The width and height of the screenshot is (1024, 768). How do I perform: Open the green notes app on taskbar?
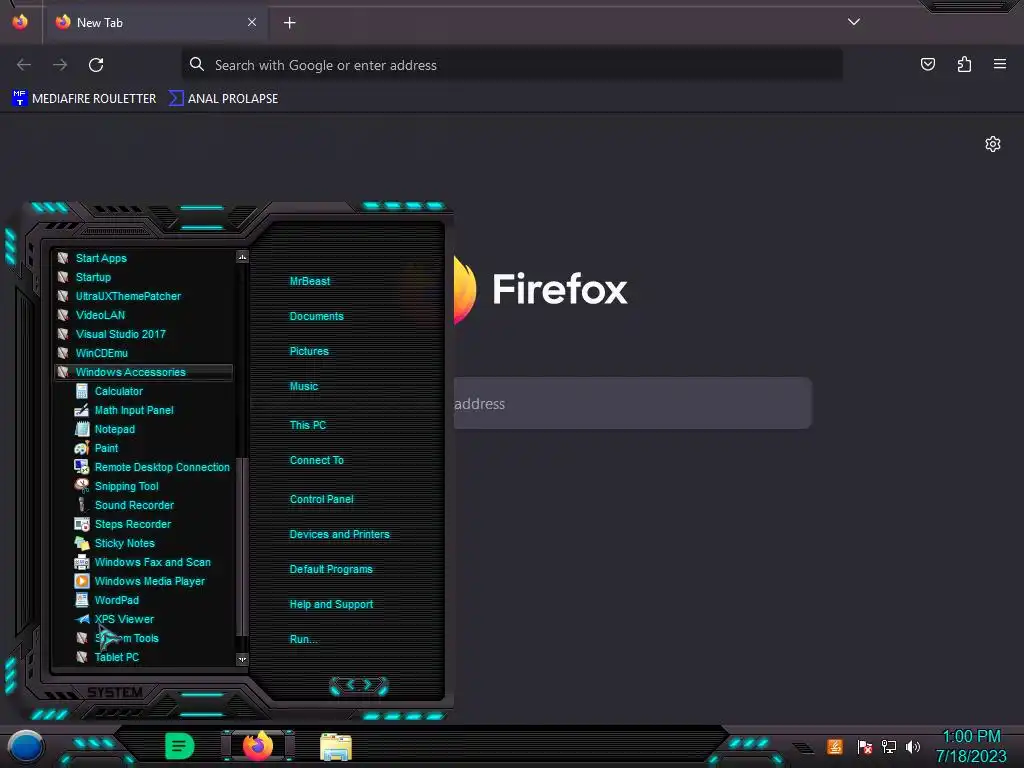179,746
